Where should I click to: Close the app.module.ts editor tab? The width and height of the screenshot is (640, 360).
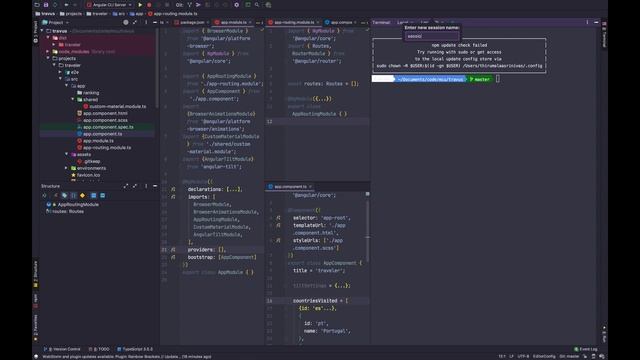(x=250, y=22)
